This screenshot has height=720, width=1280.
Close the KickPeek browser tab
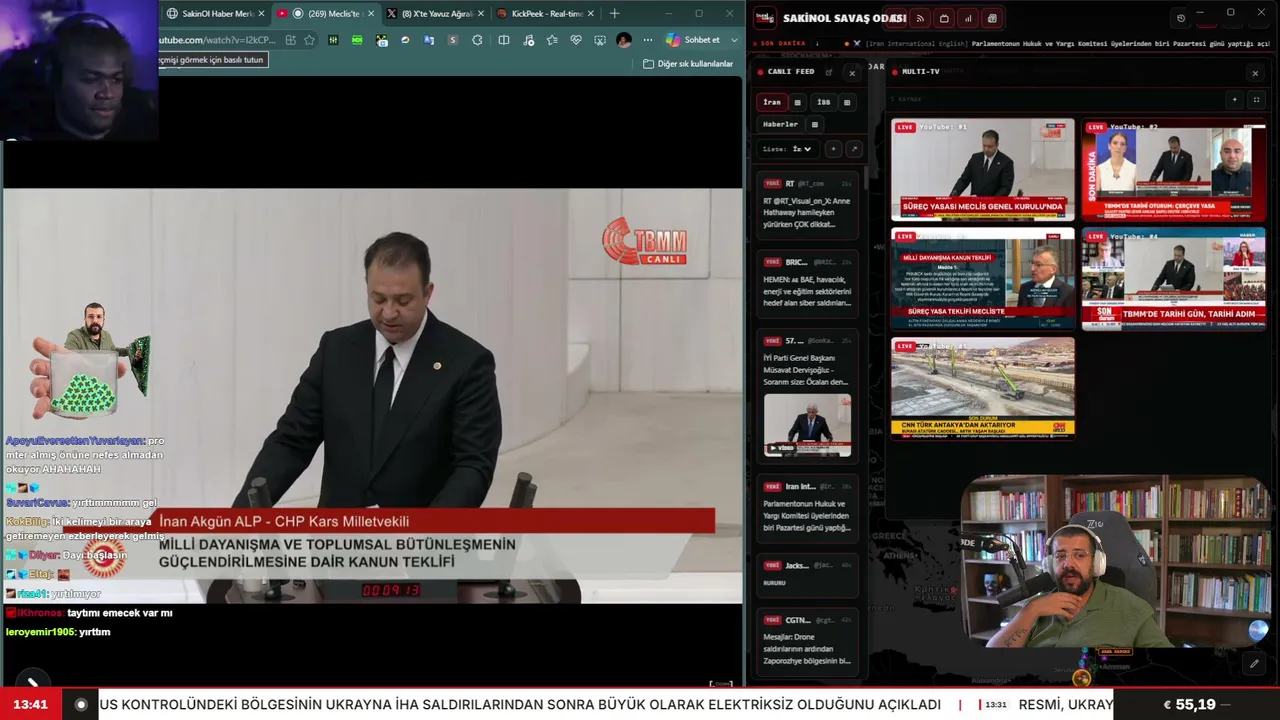[590, 14]
